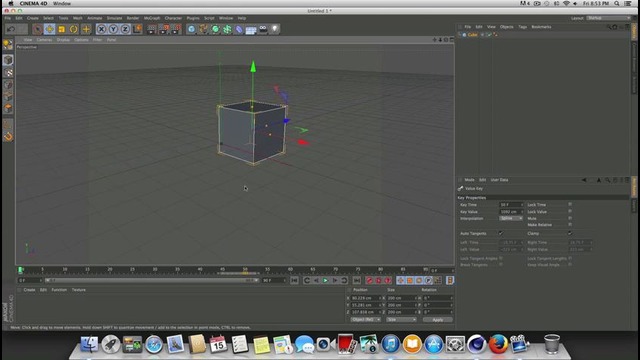Click the Play Forwards button
Image resolution: width=640 pixels, height=360 pixels.
325,280
